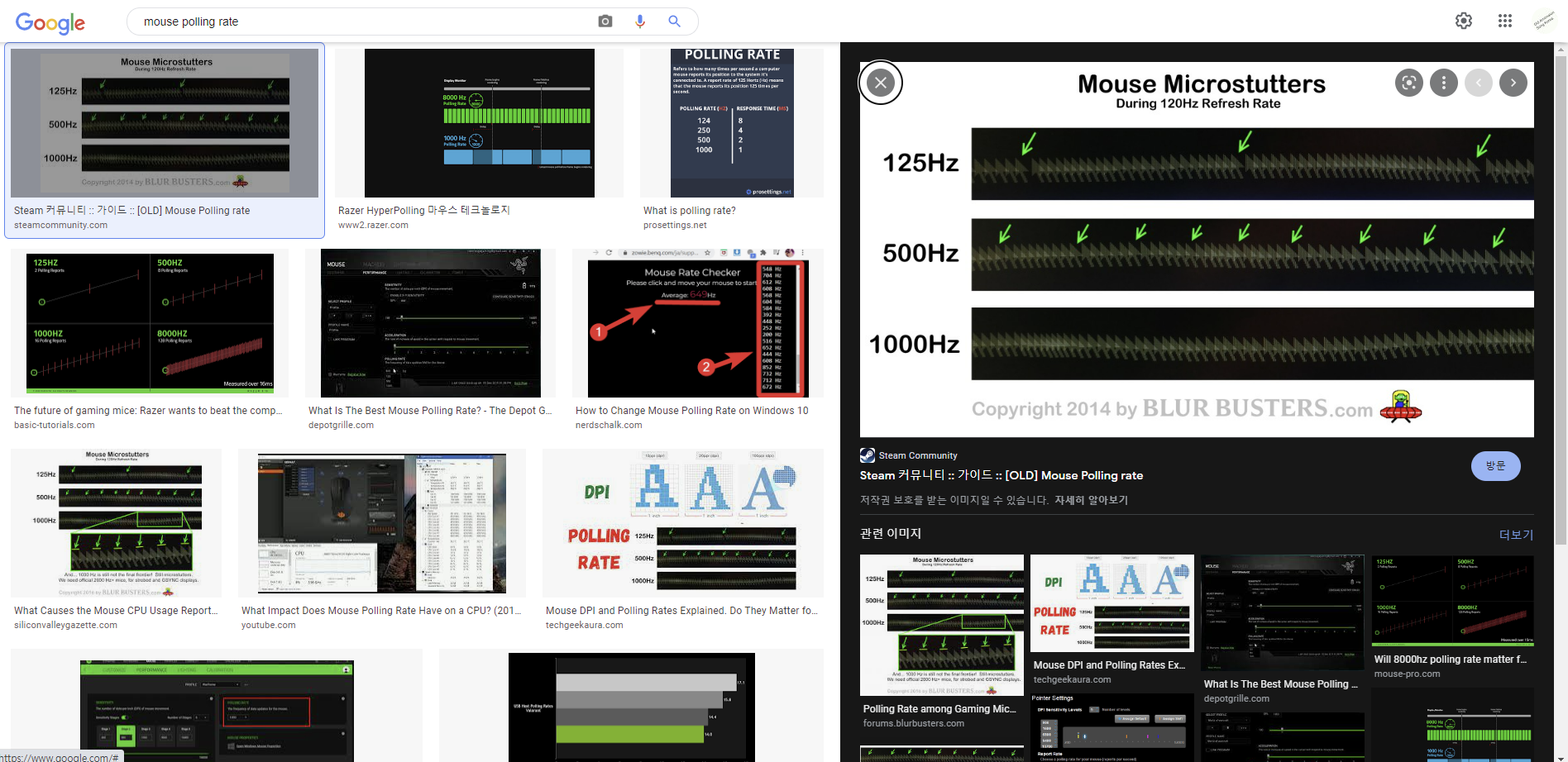Click www2.razer.com source text
Screen dimensions: 1568x762
point(373,225)
